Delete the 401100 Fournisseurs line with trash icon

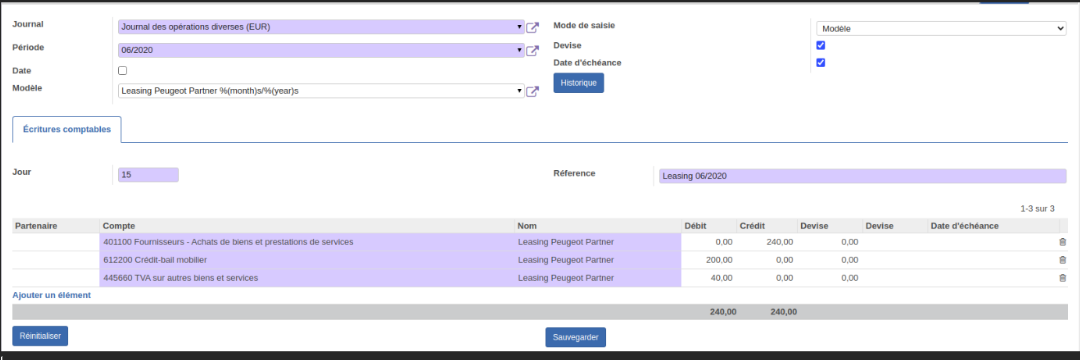pyautogui.click(x=1062, y=242)
